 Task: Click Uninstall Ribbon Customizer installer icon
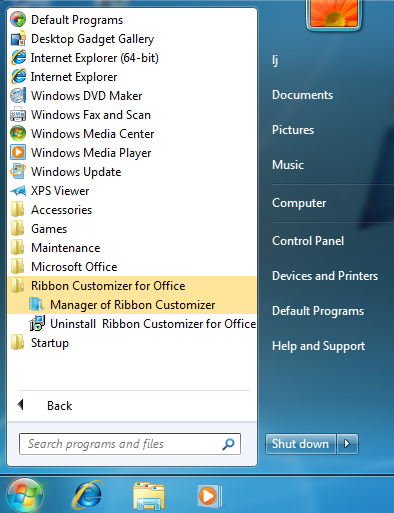37,324
